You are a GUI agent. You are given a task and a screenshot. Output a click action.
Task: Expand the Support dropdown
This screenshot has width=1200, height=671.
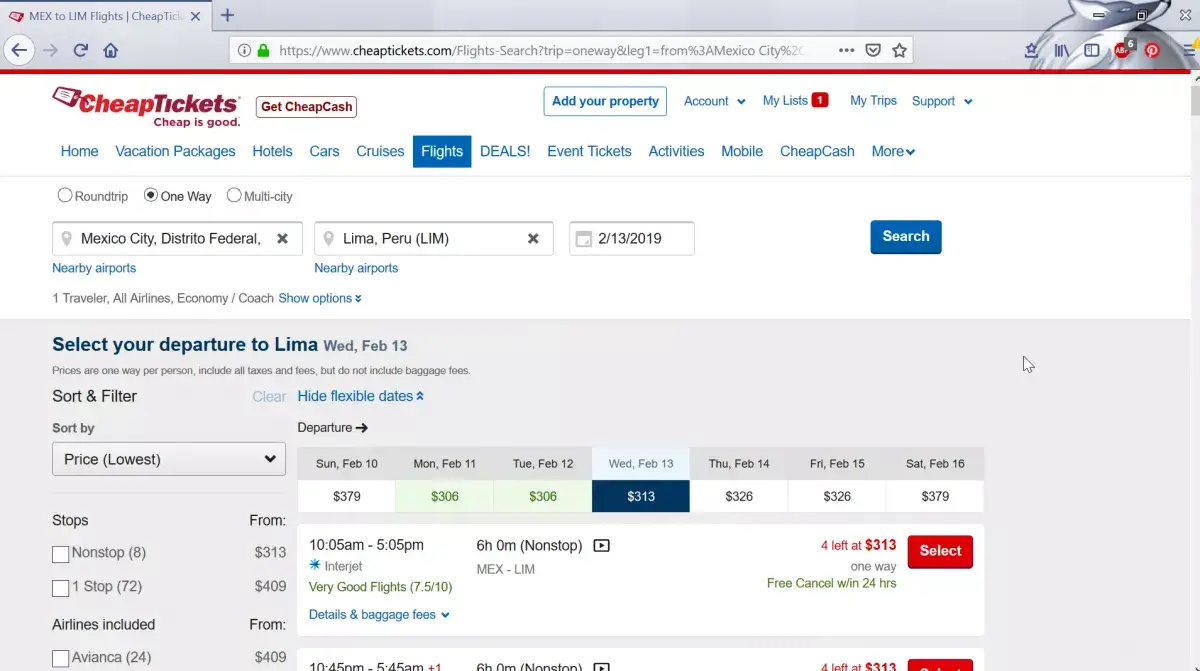(942, 101)
